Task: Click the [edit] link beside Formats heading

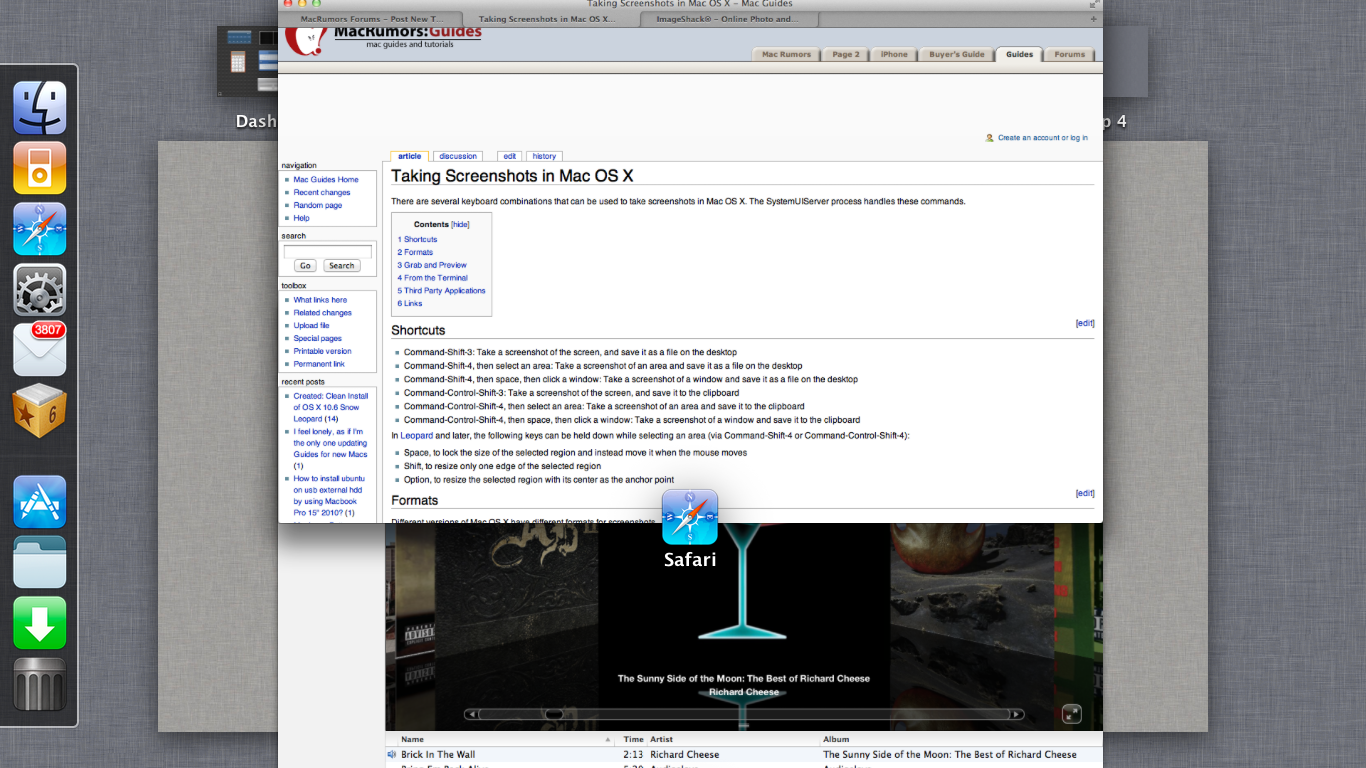Action: coord(1085,493)
